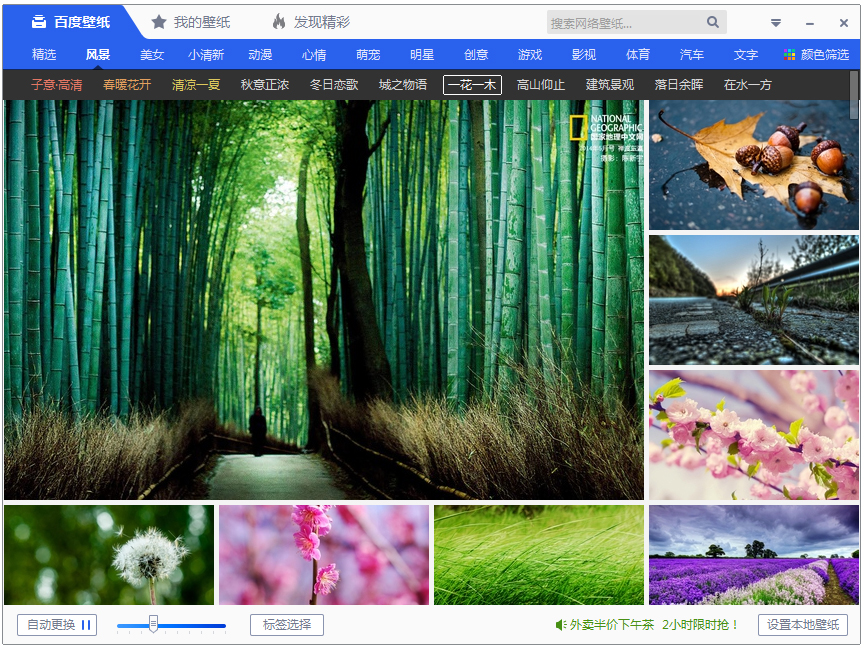864x649 pixels.
Task: Click the search magnifier icon
Action: click(713, 22)
